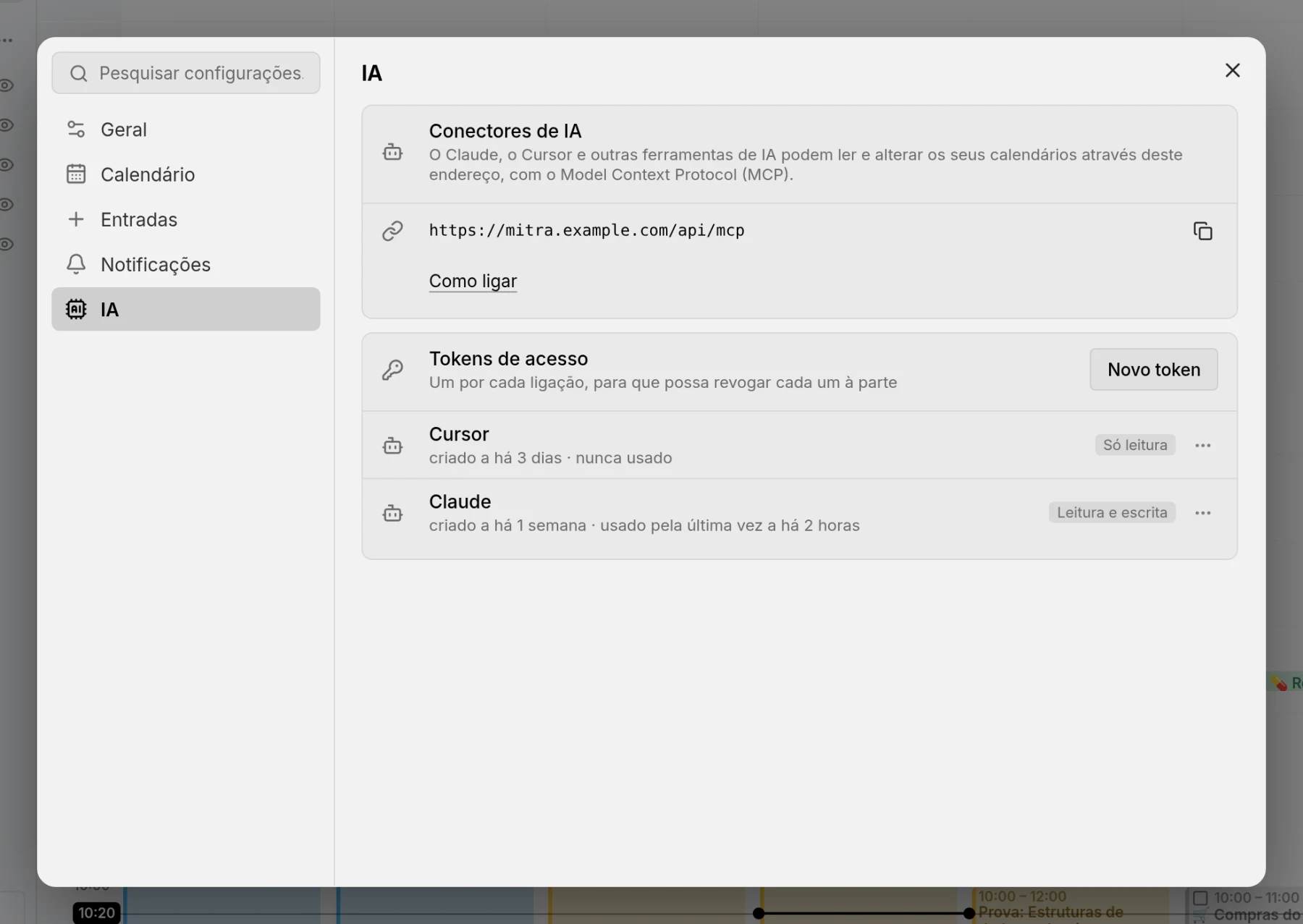Viewport: 1303px width, 924px height.
Task: Click 'criado a há 3 dias · nunca usado' text
Action: (x=550, y=458)
